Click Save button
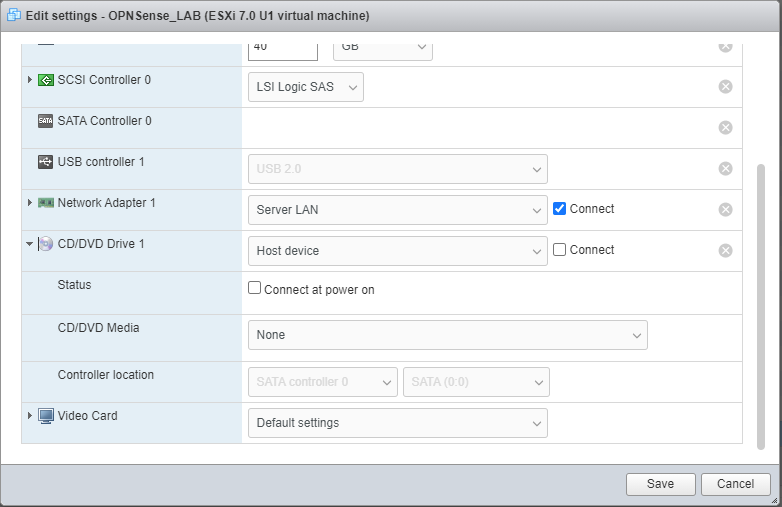Screen dimensions: 782x507 click(x=661, y=484)
